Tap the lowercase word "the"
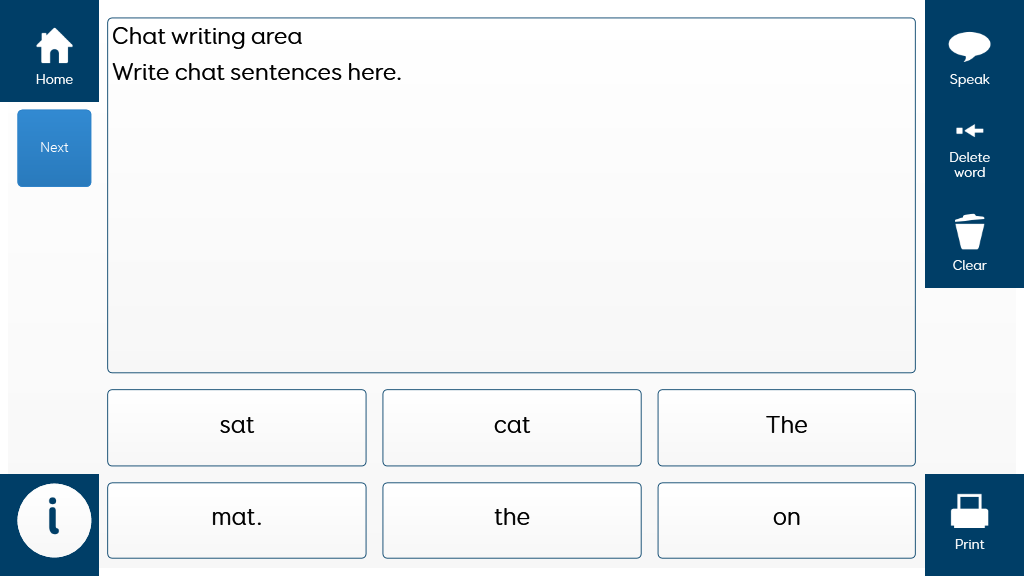The height and width of the screenshot is (576, 1024). (511, 520)
